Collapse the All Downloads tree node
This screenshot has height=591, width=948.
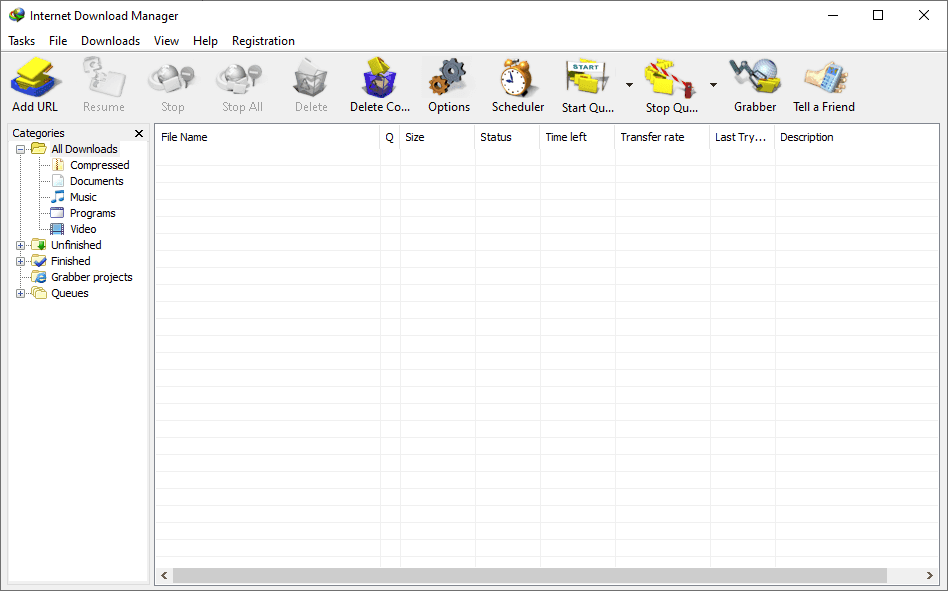[x=20, y=149]
